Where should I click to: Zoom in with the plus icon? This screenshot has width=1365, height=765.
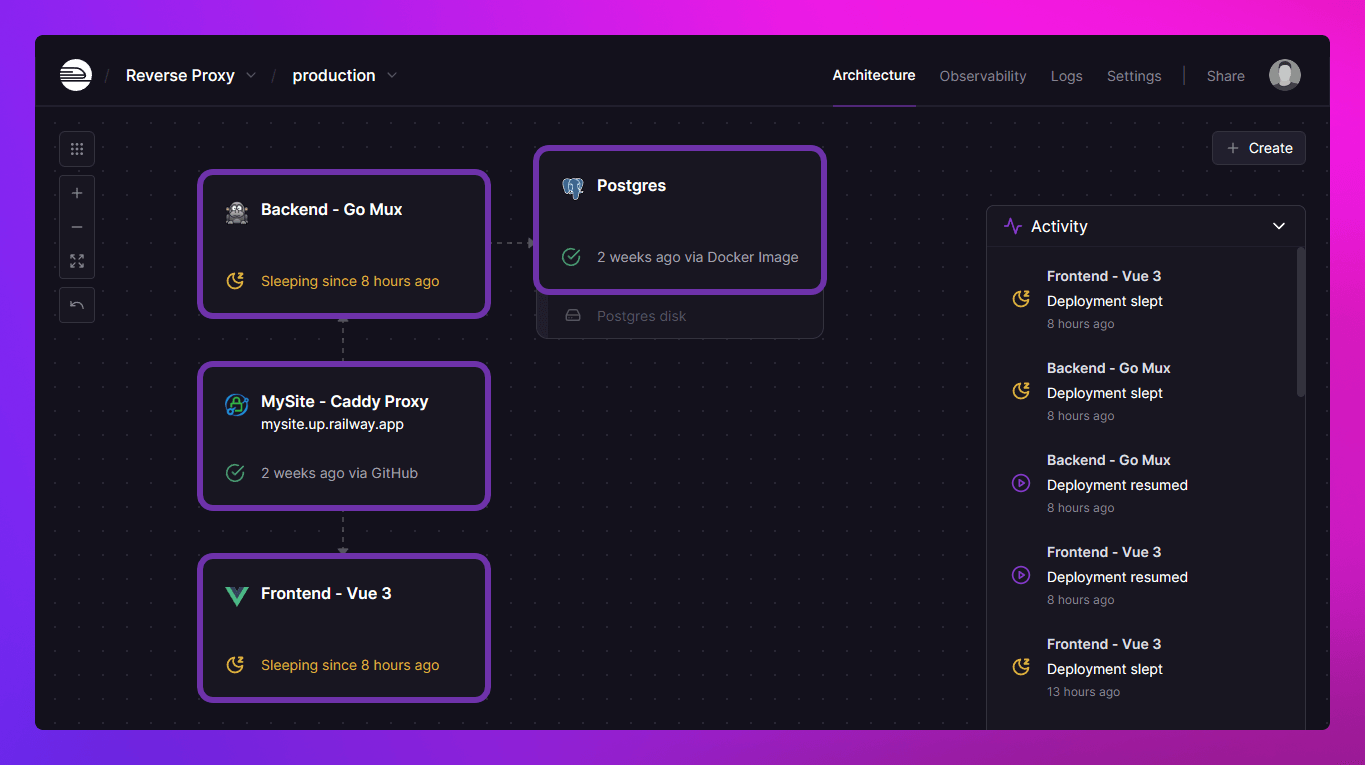pyautogui.click(x=77, y=193)
